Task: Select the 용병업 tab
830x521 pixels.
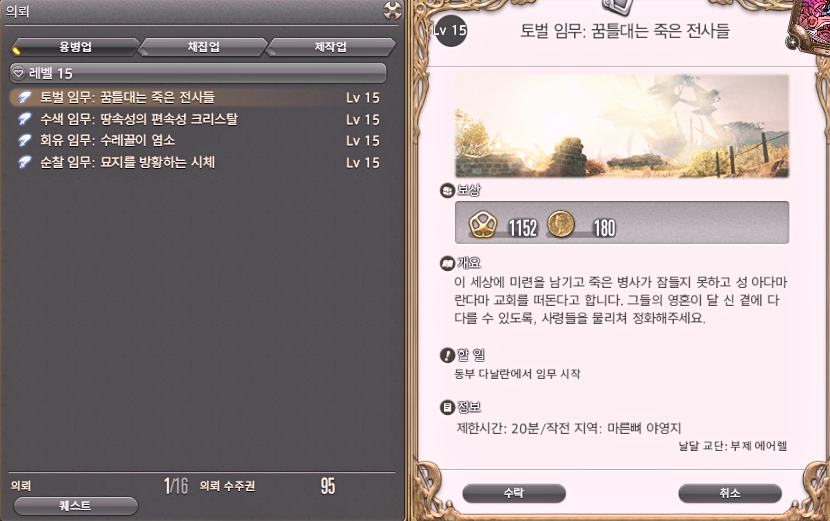Action: click(76, 47)
